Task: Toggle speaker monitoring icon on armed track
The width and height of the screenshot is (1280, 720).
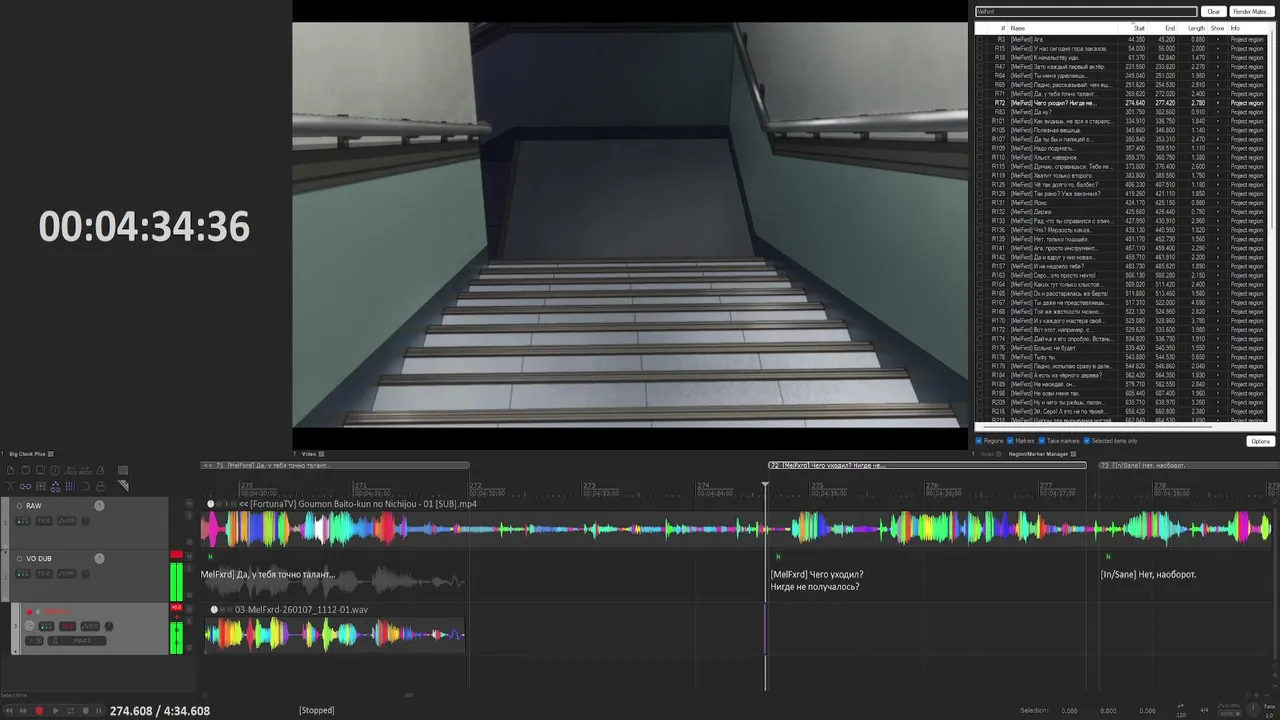Action: coord(38,612)
